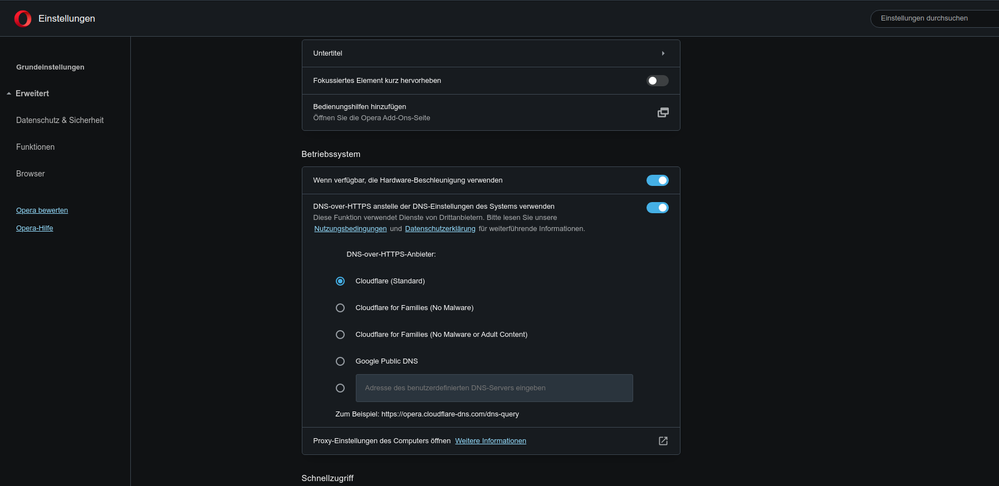Screen dimensions: 999x486
Task: Select custom DNS server radio button
Action: pyautogui.click(x=340, y=388)
